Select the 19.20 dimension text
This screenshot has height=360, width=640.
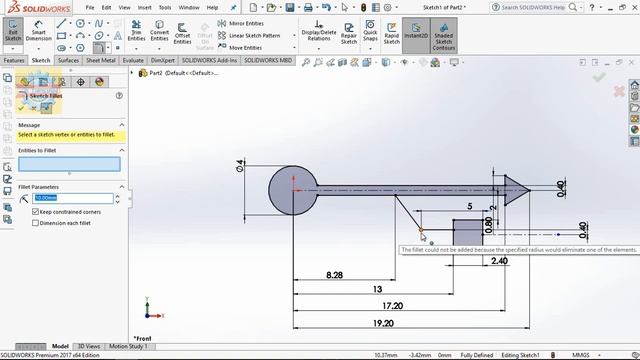[x=383, y=323]
